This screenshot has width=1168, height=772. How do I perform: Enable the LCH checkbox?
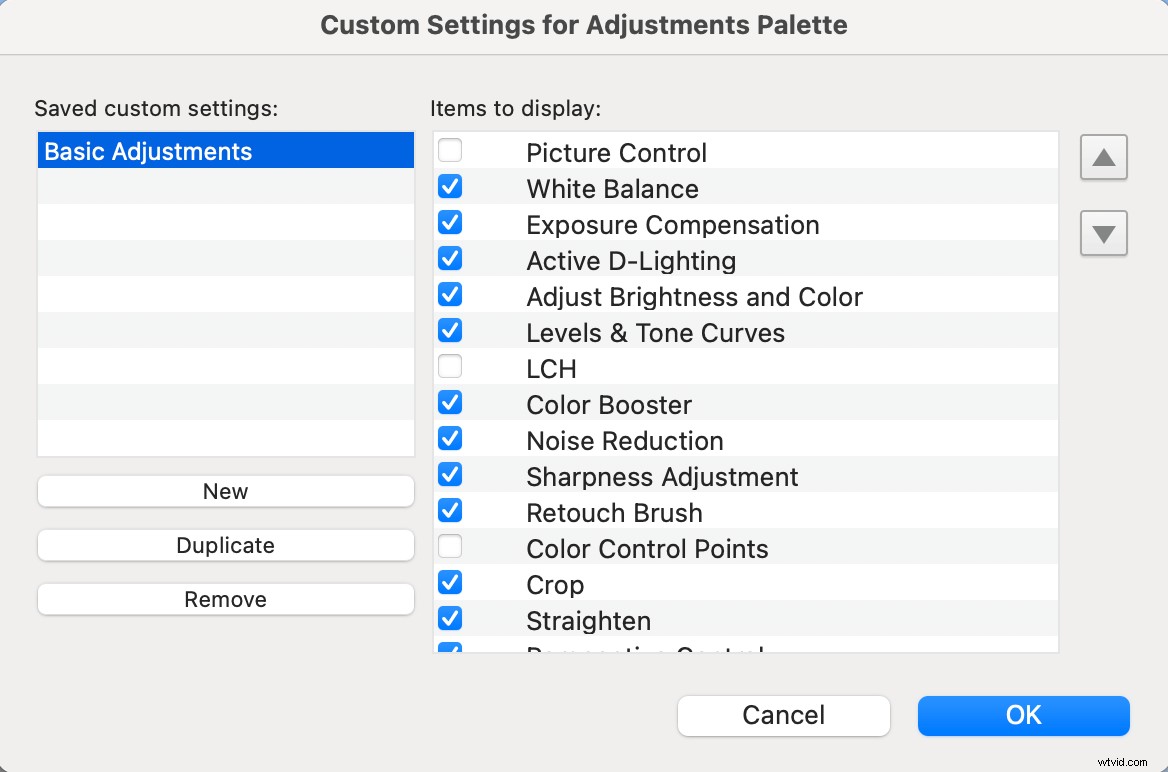450,366
